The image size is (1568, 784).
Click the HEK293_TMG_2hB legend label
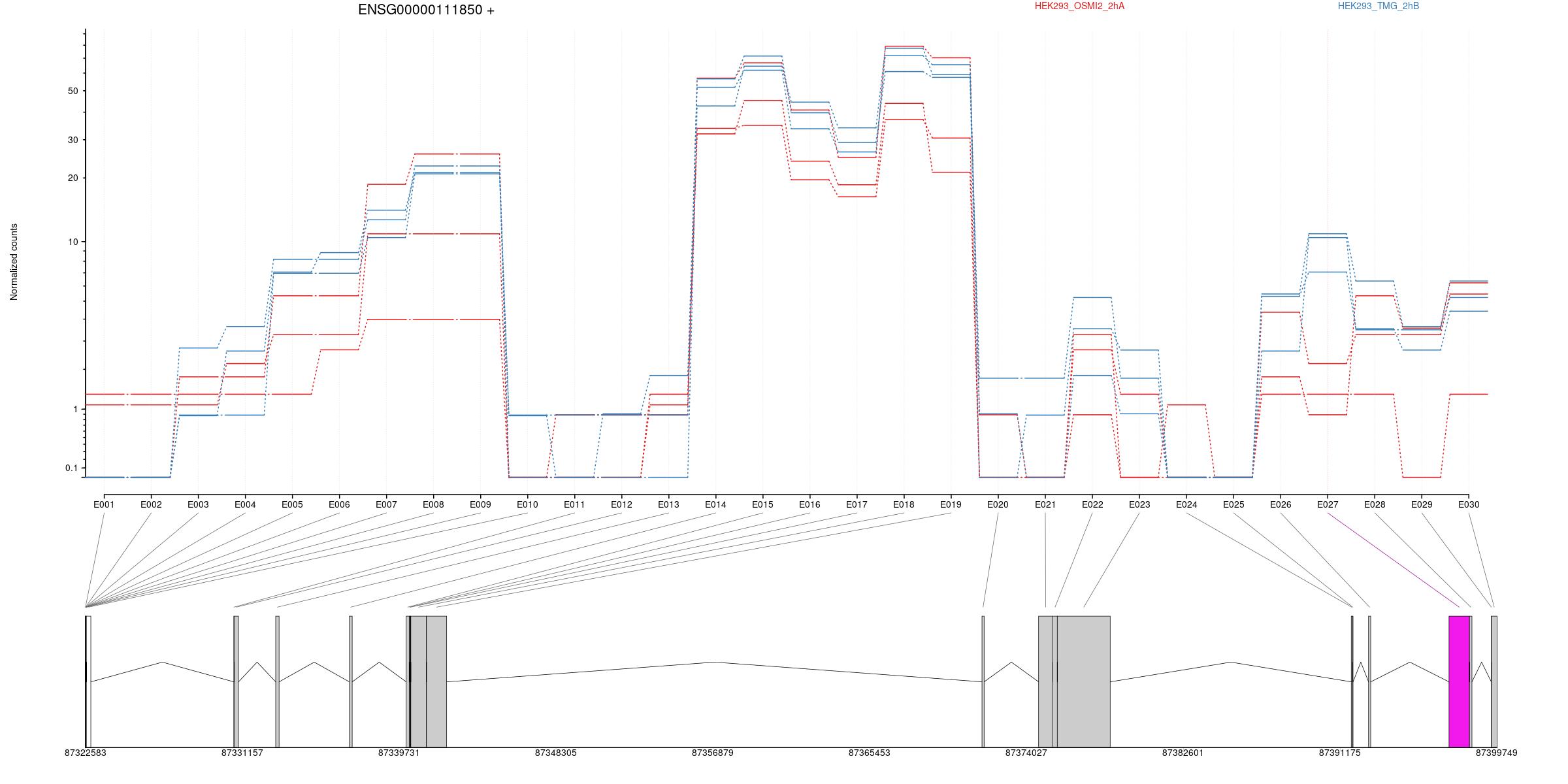[x=1379, y=6]
